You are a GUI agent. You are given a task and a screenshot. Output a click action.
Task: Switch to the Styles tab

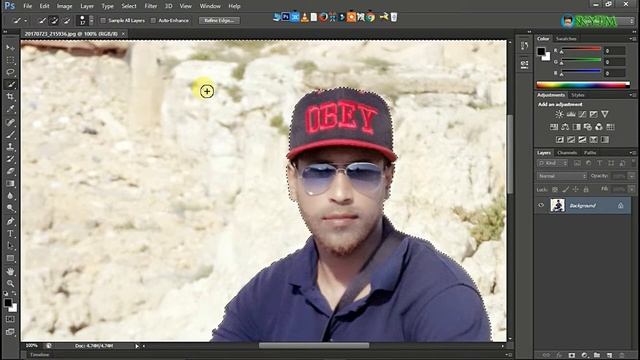578,95
